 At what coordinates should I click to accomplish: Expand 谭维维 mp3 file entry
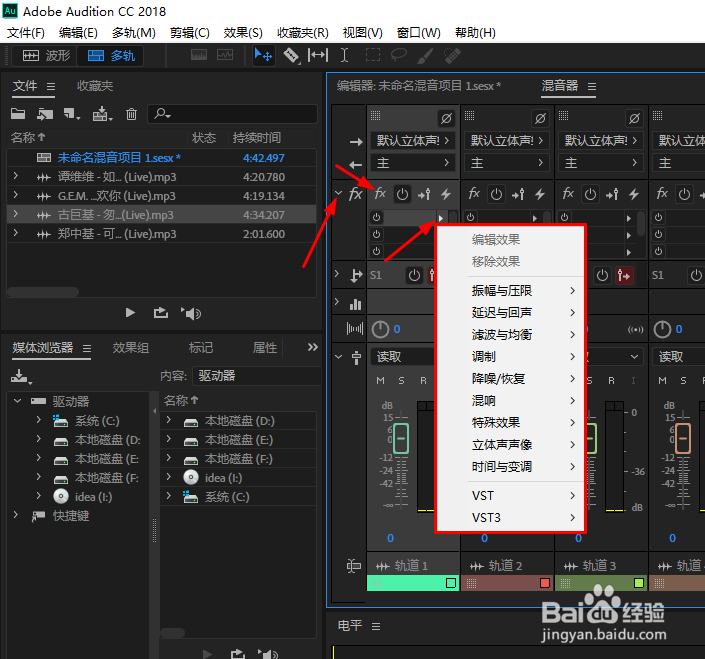(16, 176)
